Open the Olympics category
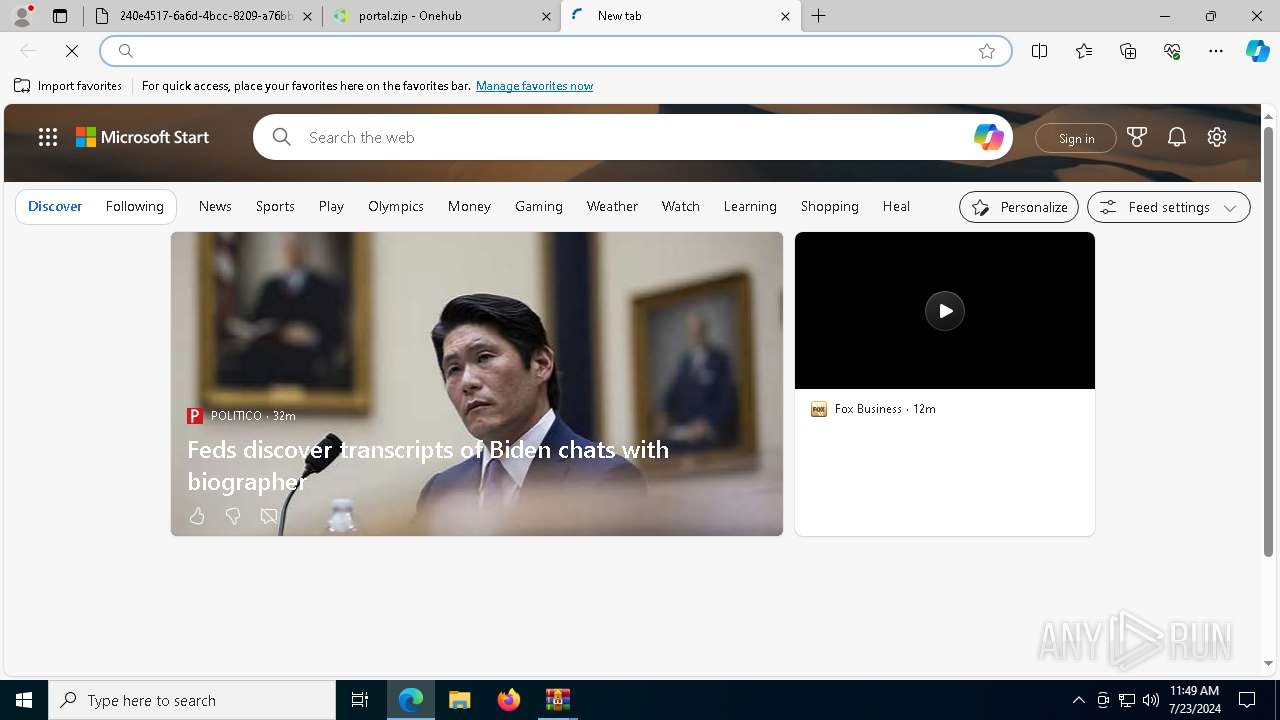The image size is (1280, 720). pyautogui.click(x=396, y=206)
